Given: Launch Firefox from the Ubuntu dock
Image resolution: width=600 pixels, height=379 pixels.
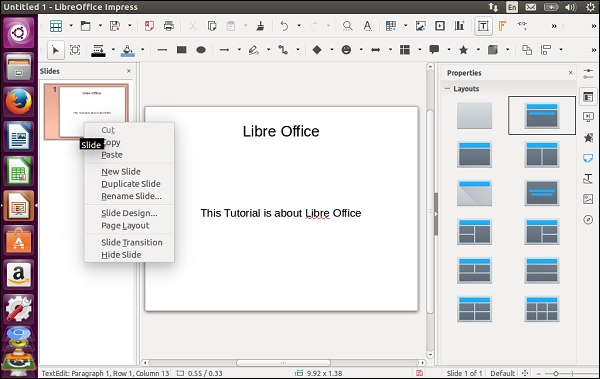Looking at the screenshot, I should point(19,102).
